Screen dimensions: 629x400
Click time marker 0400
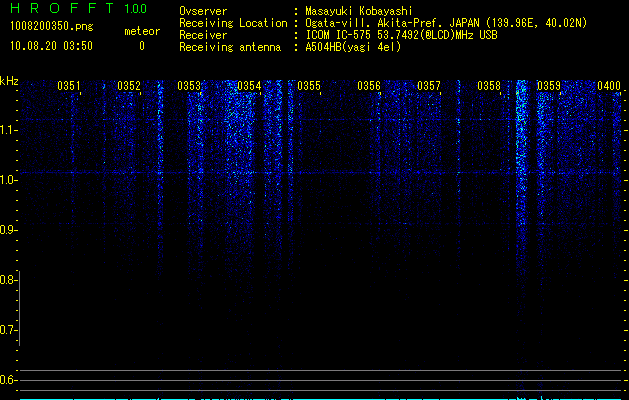tap(609, 86)
